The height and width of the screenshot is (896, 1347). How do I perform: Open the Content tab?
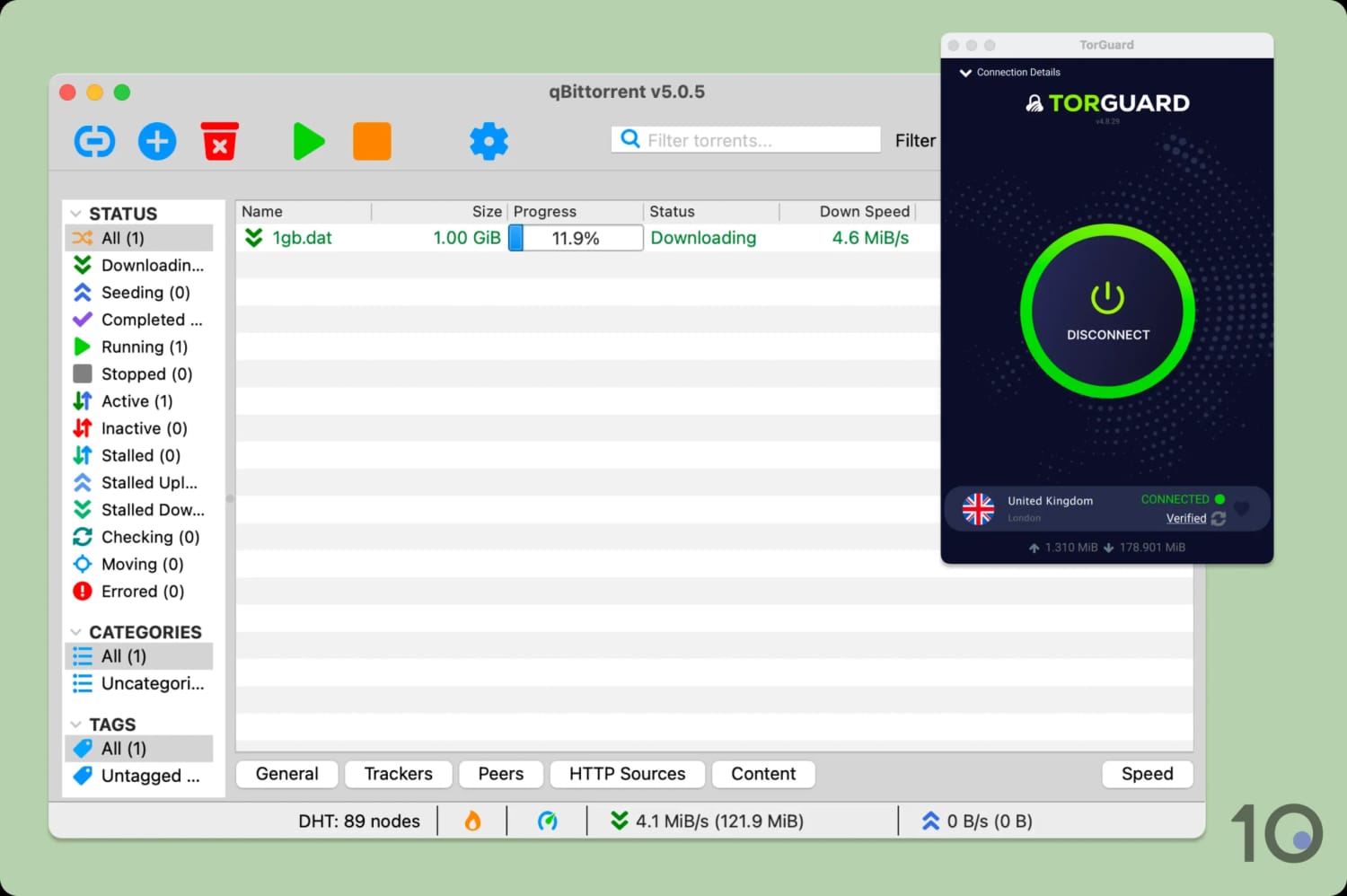click(x=762, y=773)
